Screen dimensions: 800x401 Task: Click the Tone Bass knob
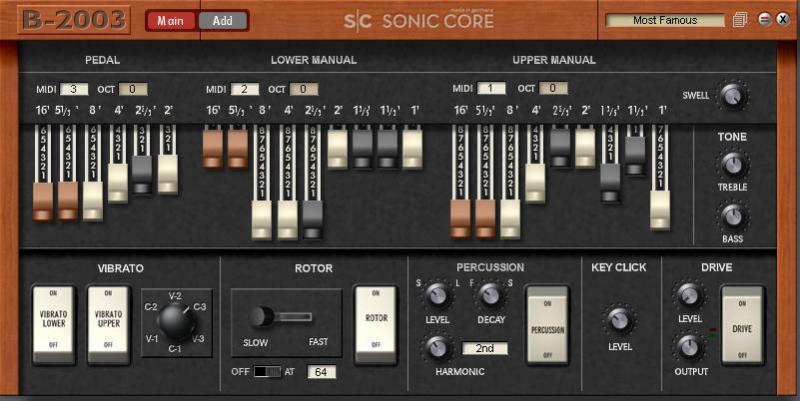tap(733, 216)
